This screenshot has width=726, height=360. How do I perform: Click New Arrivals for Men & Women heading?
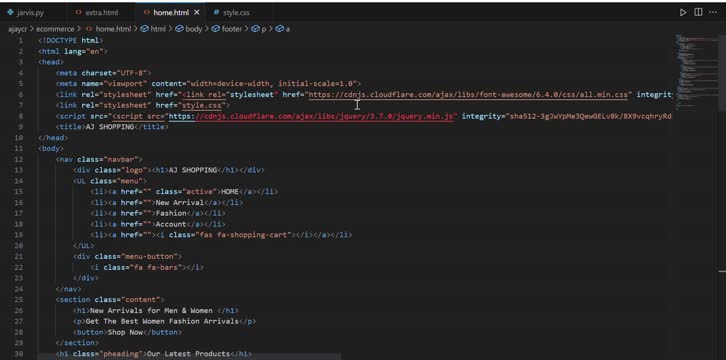point(151,310)
